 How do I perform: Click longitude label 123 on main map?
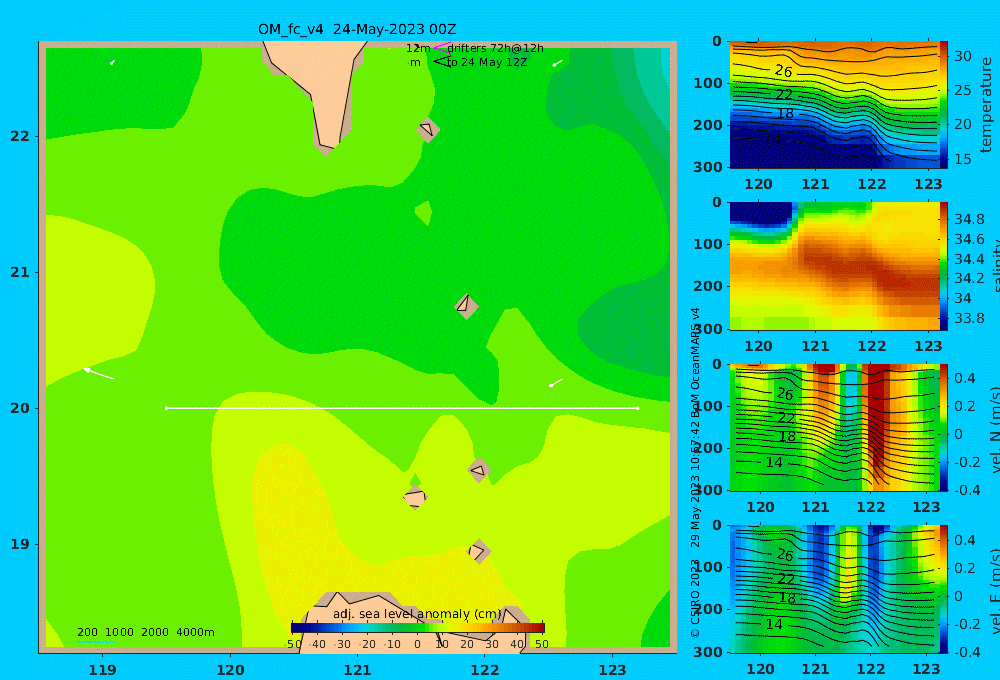(612, 670)
